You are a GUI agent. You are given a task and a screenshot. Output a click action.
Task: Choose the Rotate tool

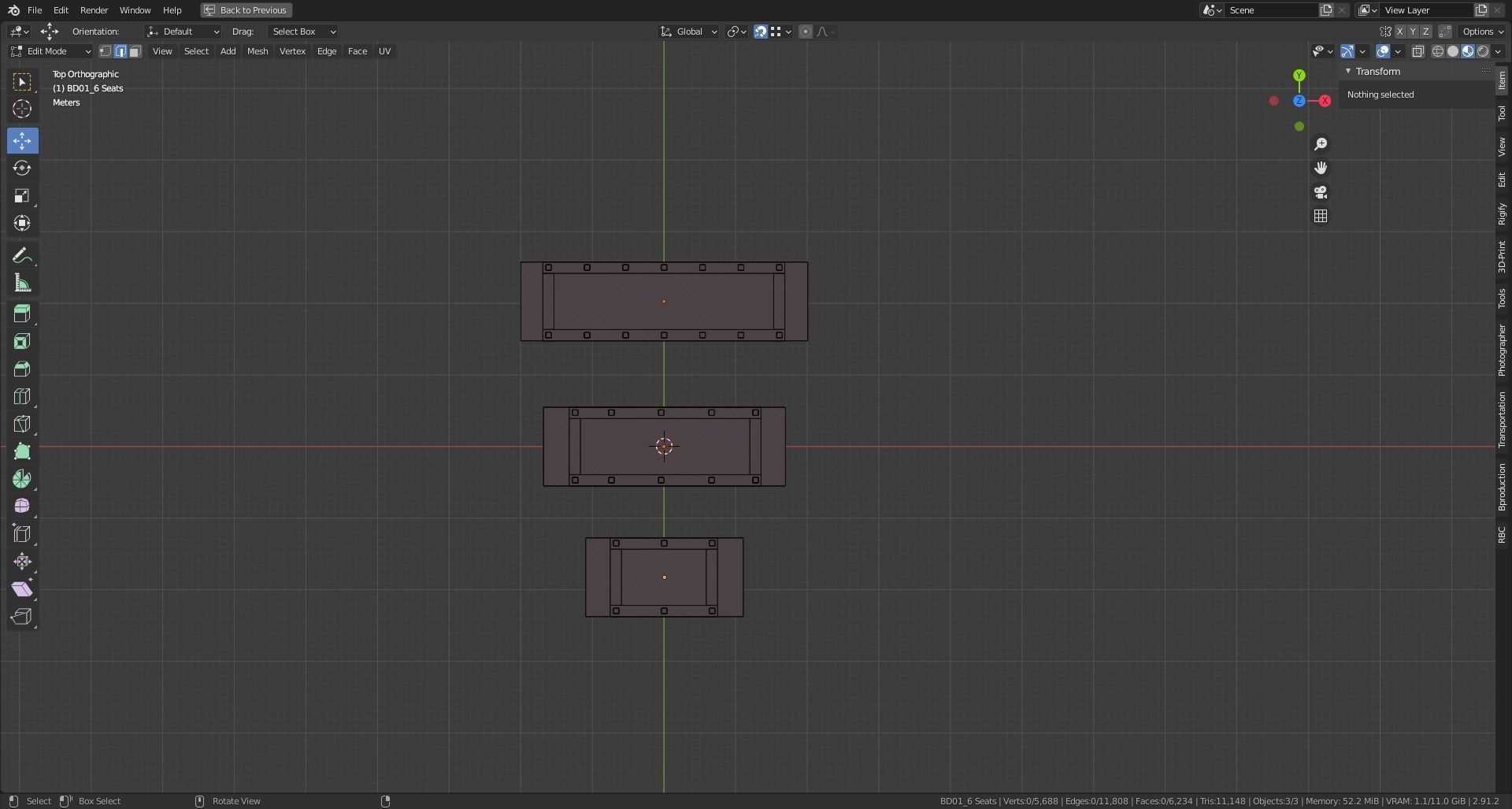pyautogui.click(x=22, y=169)
